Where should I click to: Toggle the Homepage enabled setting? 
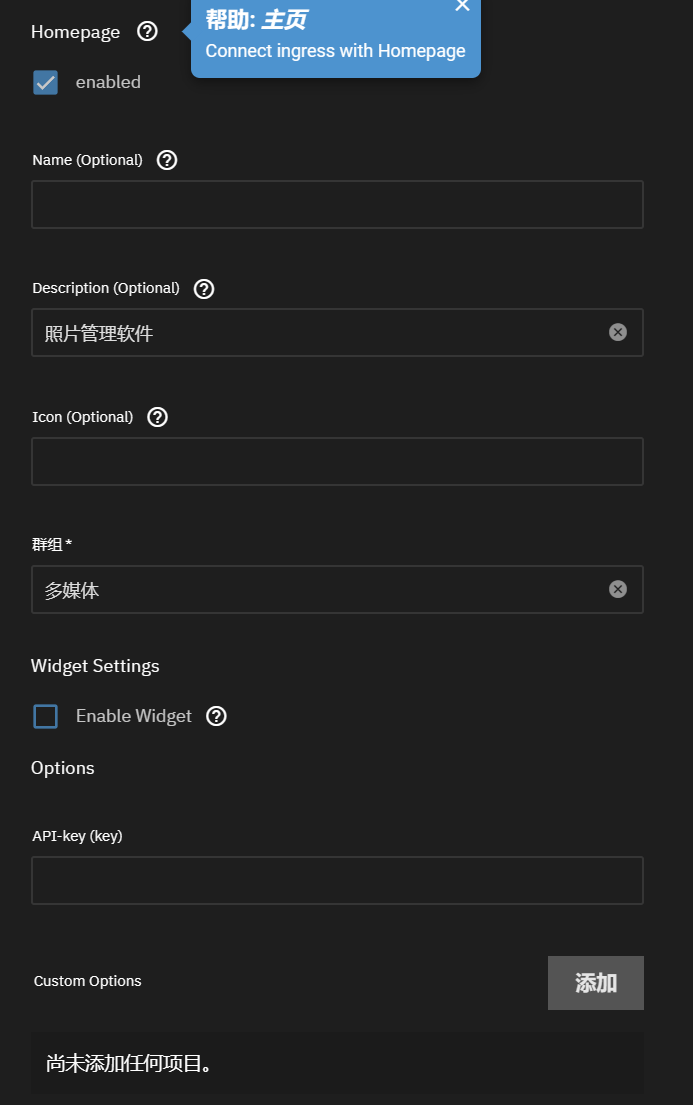[44, 82]
